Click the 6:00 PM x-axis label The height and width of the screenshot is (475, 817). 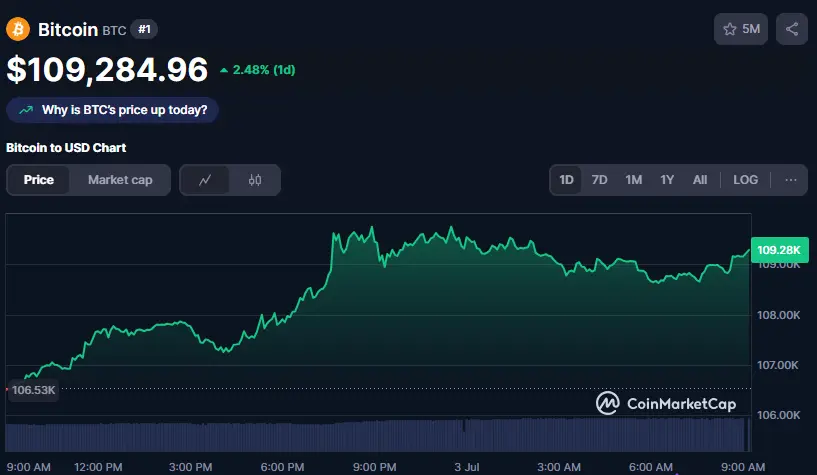[282, 467]
